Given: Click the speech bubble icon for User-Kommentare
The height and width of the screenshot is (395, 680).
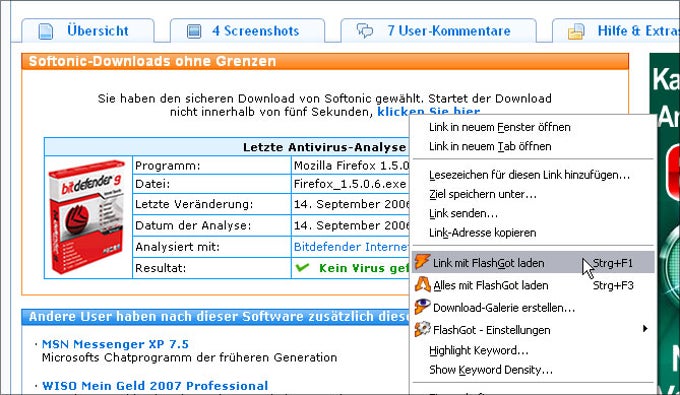Looking at the screenshot, I should point(365,30).
